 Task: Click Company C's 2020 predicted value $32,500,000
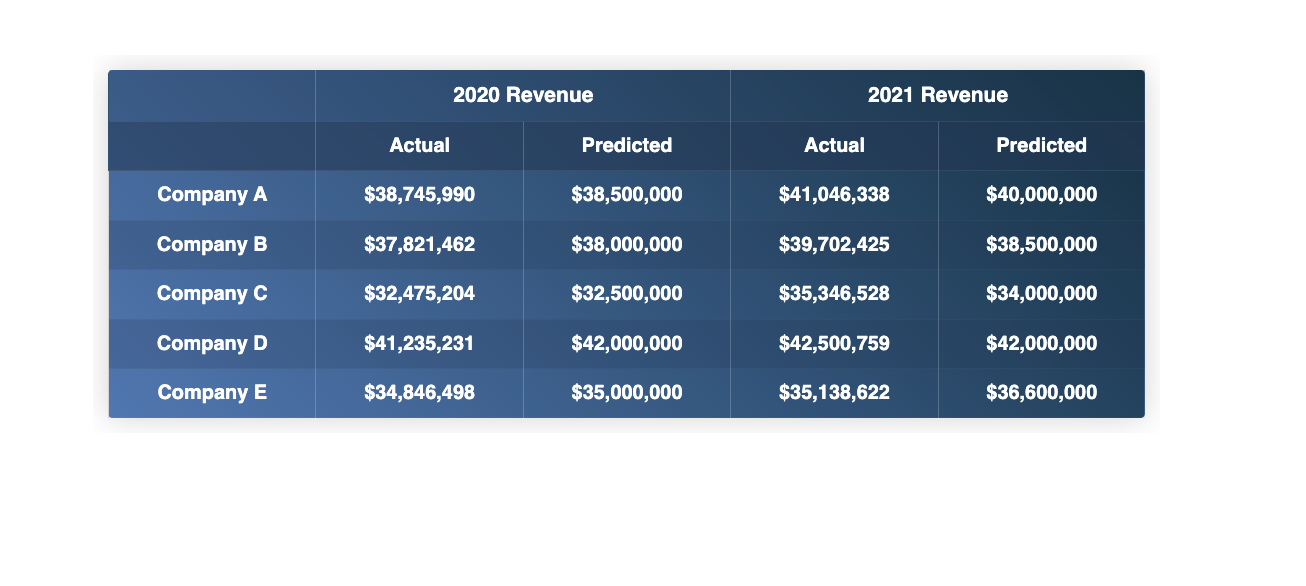point(627,294)
